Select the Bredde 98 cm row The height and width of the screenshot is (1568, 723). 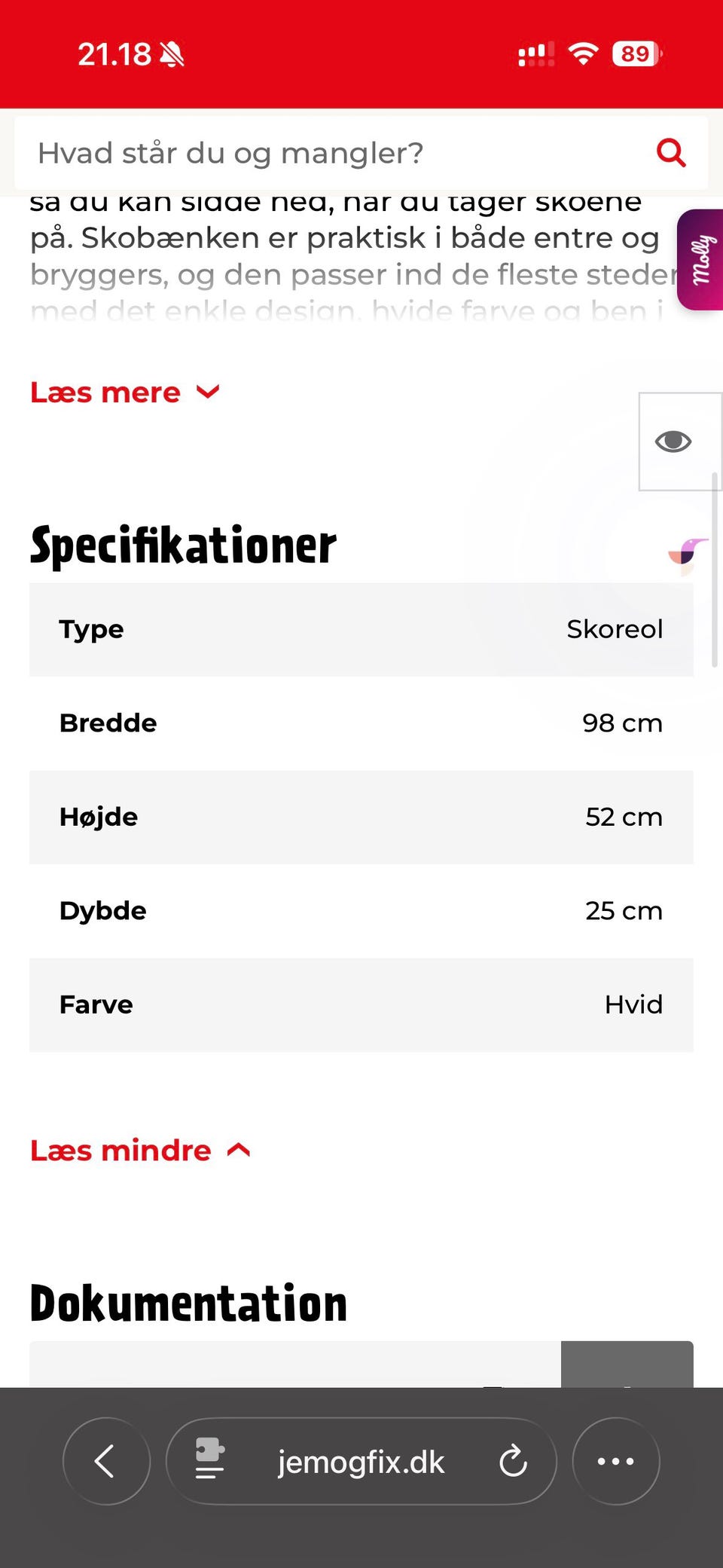coord(361,723)
